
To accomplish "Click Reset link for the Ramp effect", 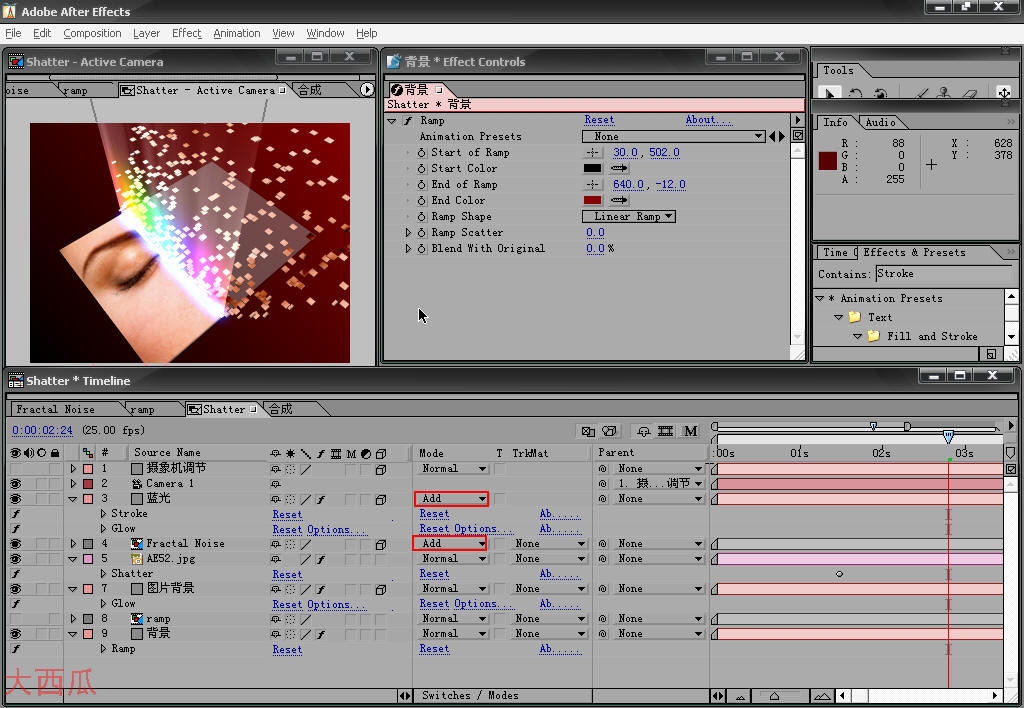I will tap(599, 119).
